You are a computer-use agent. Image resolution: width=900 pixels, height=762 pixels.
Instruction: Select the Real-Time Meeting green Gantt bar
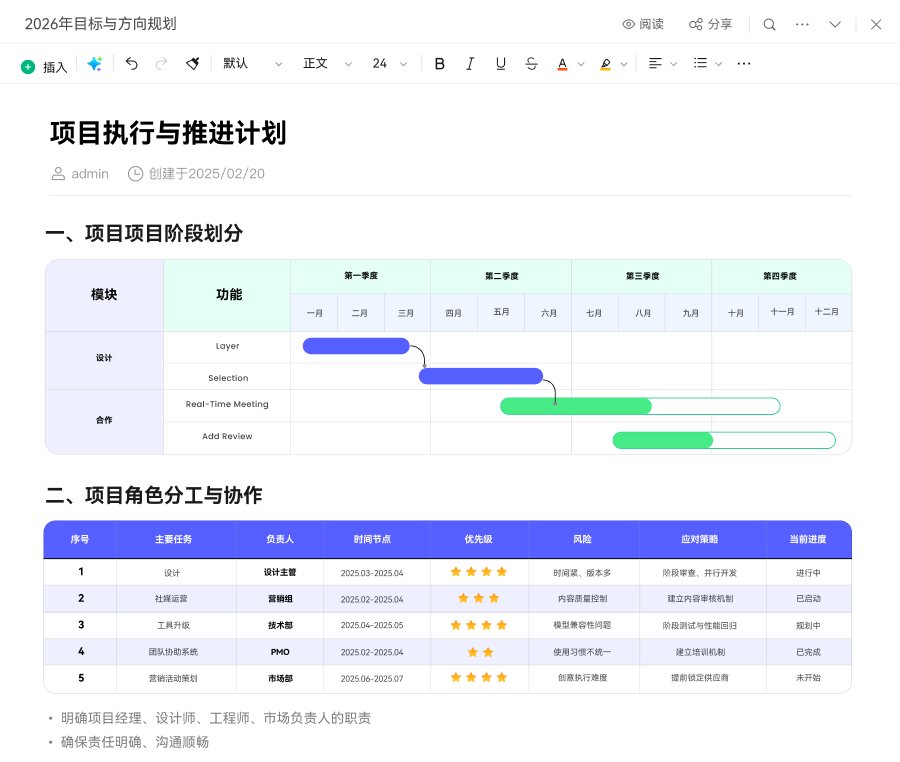click(x=576, y=406)
